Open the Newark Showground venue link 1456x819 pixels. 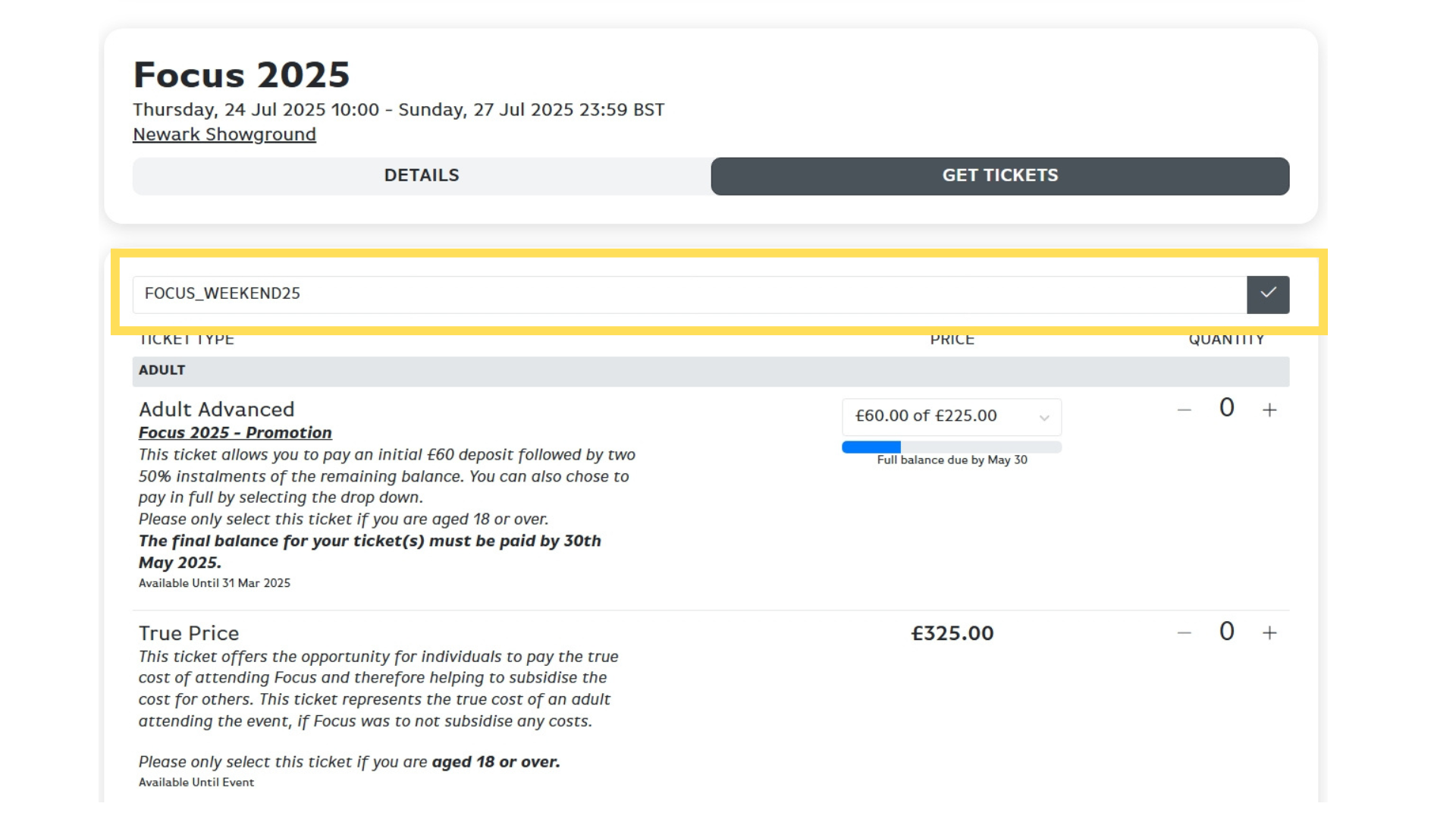(224, 134)
